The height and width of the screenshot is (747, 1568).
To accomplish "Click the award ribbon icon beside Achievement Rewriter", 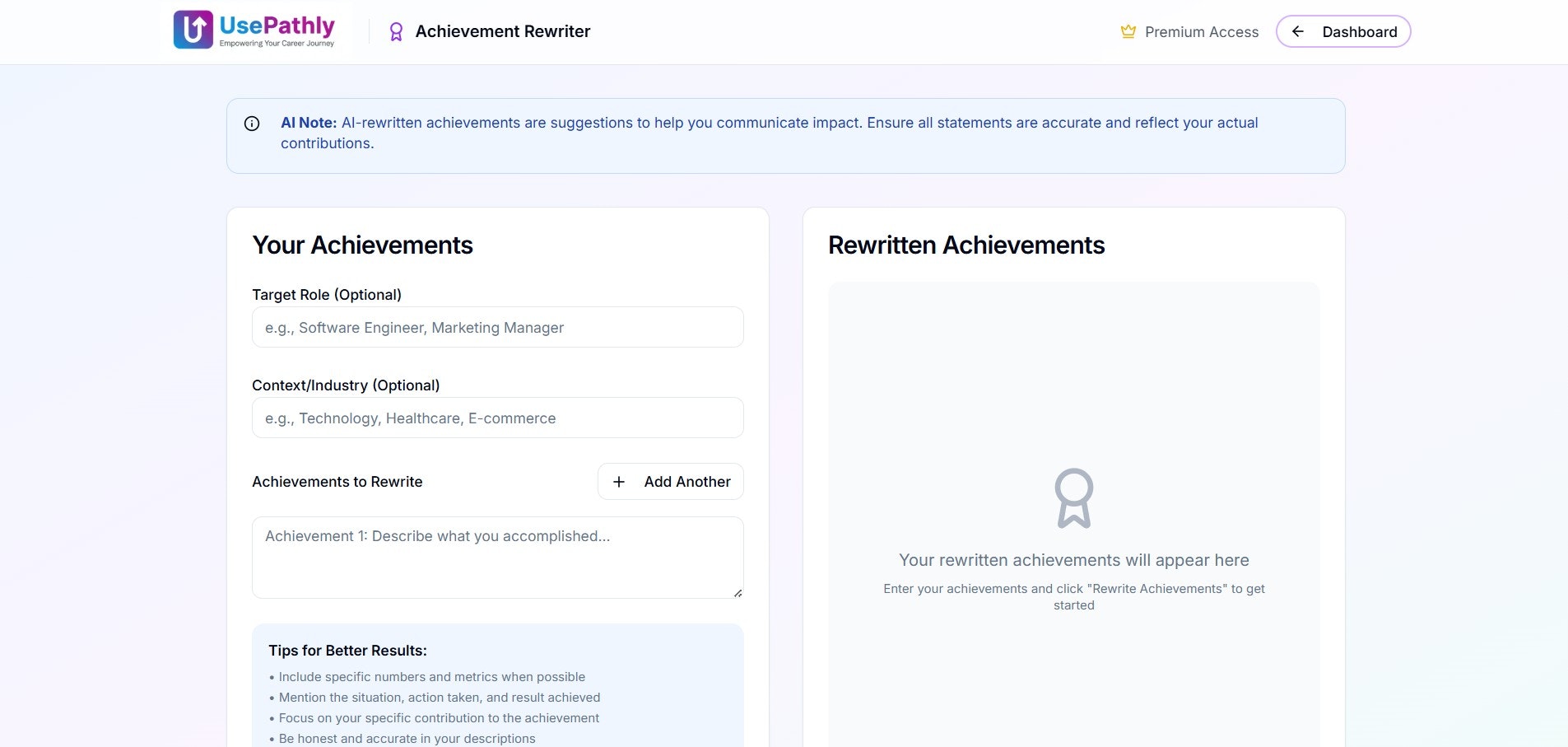I will pos(396,32).
